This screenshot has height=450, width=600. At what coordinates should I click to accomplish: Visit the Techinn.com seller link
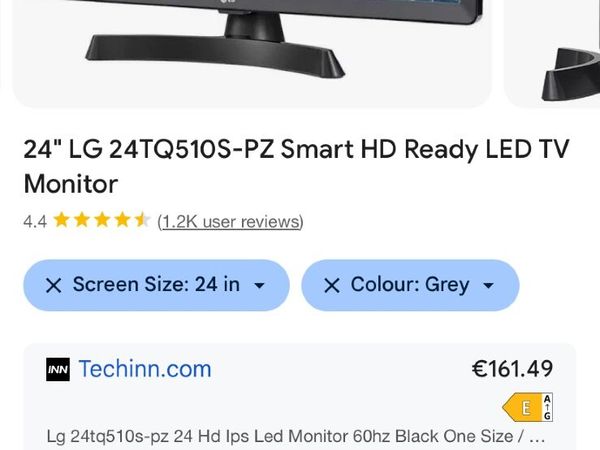point(145,369)
